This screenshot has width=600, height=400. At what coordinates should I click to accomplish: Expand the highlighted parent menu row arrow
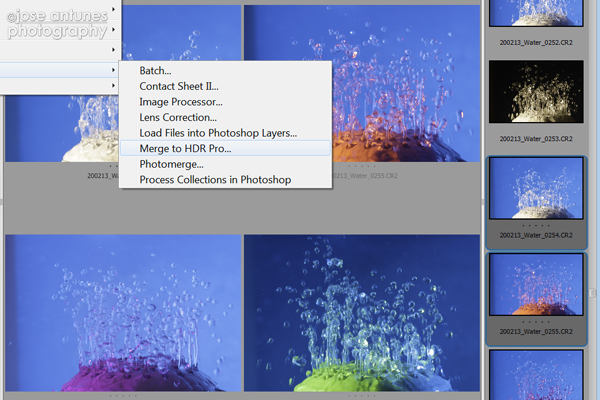tap(113, 70)
